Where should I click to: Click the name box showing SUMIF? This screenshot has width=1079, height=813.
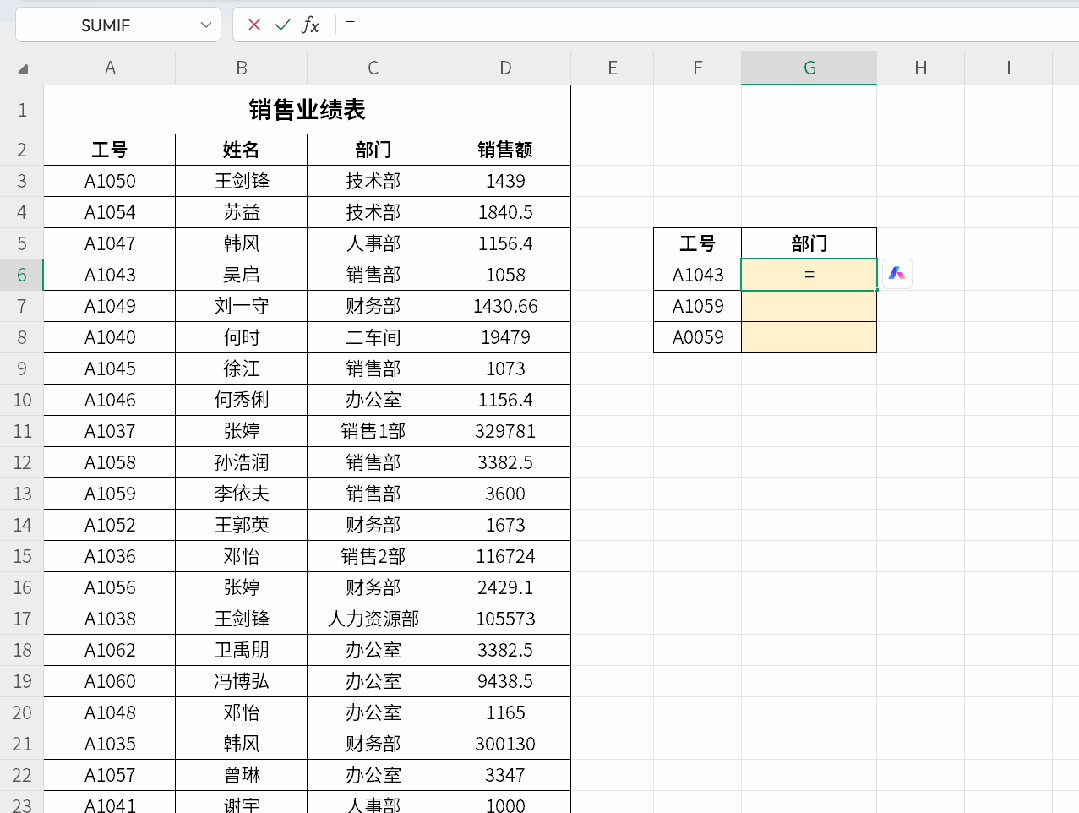tap(105, 25)
